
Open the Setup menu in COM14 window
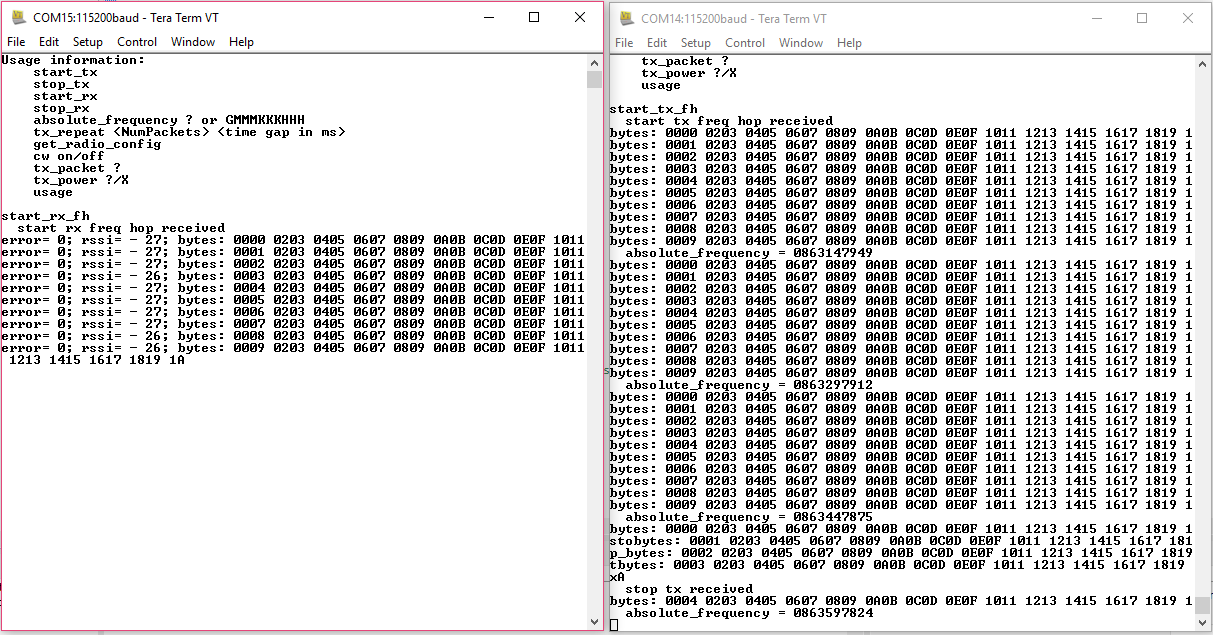click(x=696, y=43)
